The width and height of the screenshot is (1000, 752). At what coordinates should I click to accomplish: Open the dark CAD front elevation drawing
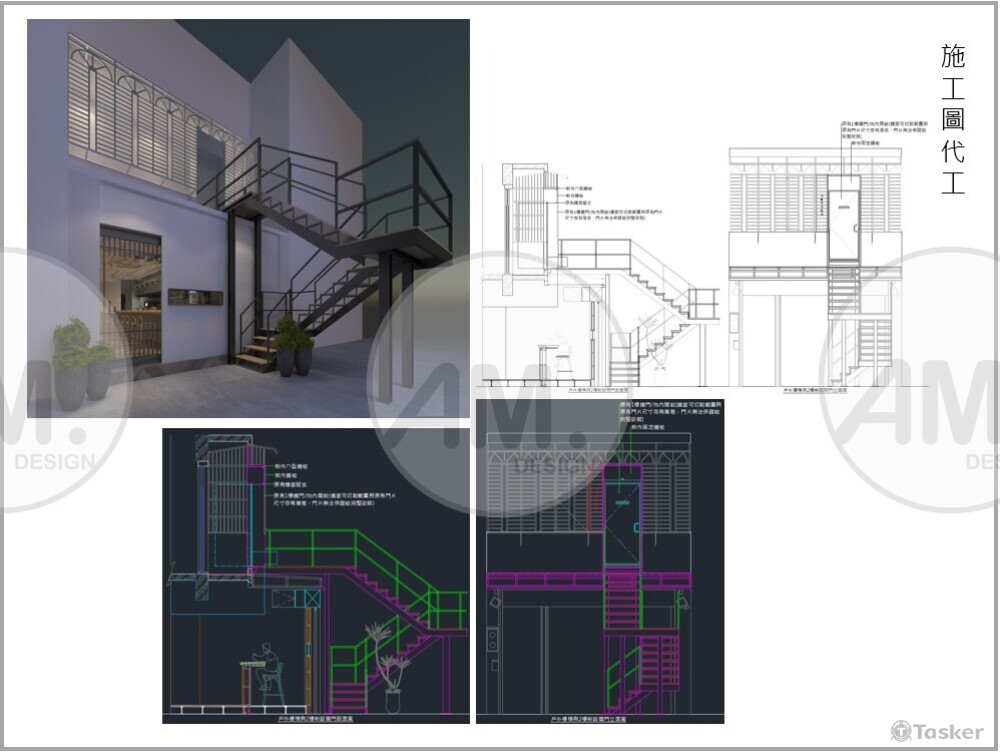(x=600, y=560)
